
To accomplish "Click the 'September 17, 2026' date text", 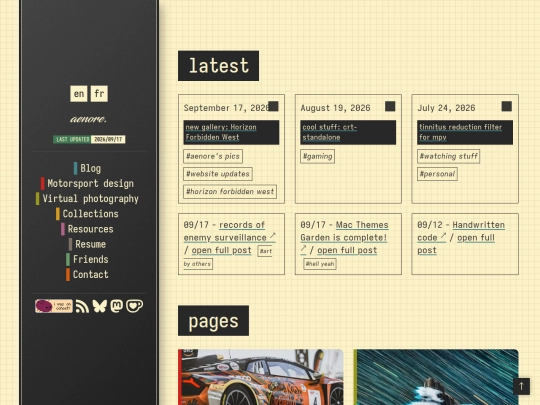I will pyautogui.click(x=226, y=108).
